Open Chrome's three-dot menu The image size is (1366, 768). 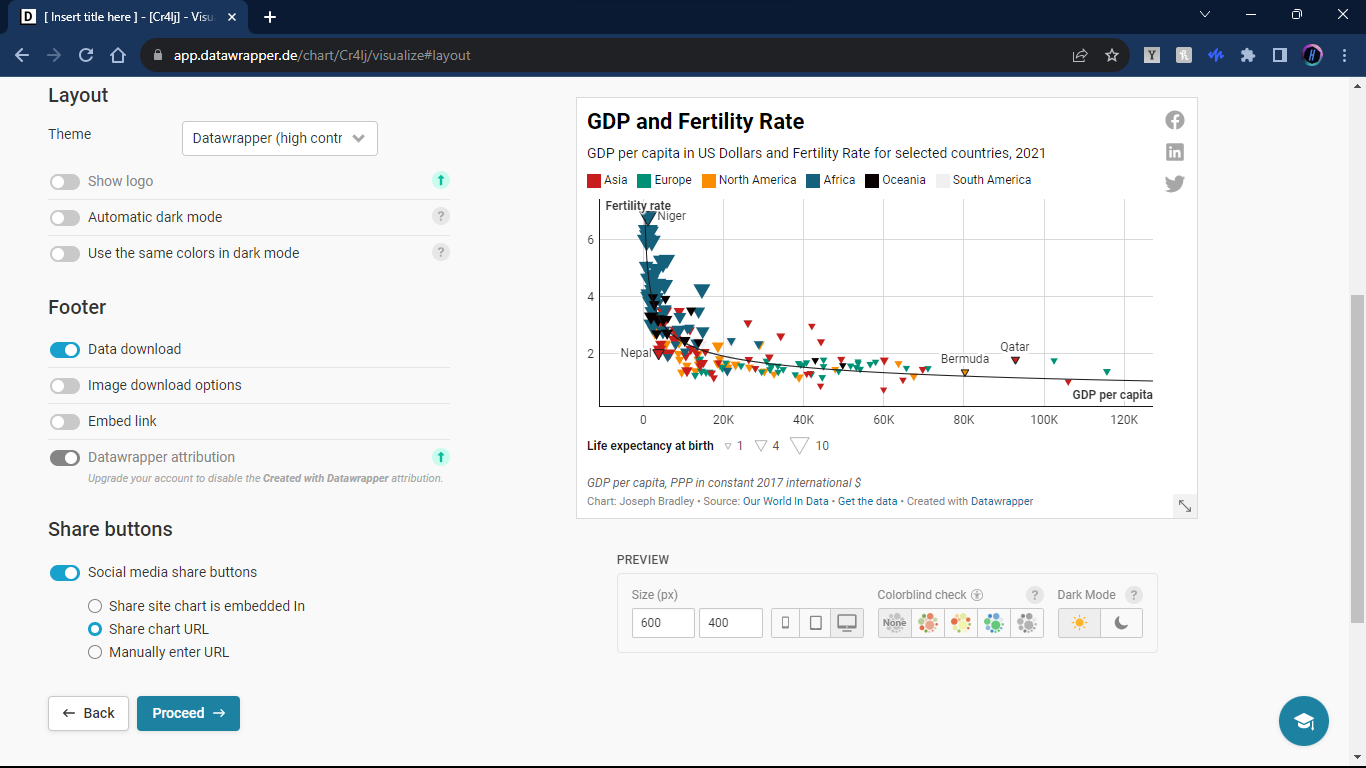point(1344,55)
